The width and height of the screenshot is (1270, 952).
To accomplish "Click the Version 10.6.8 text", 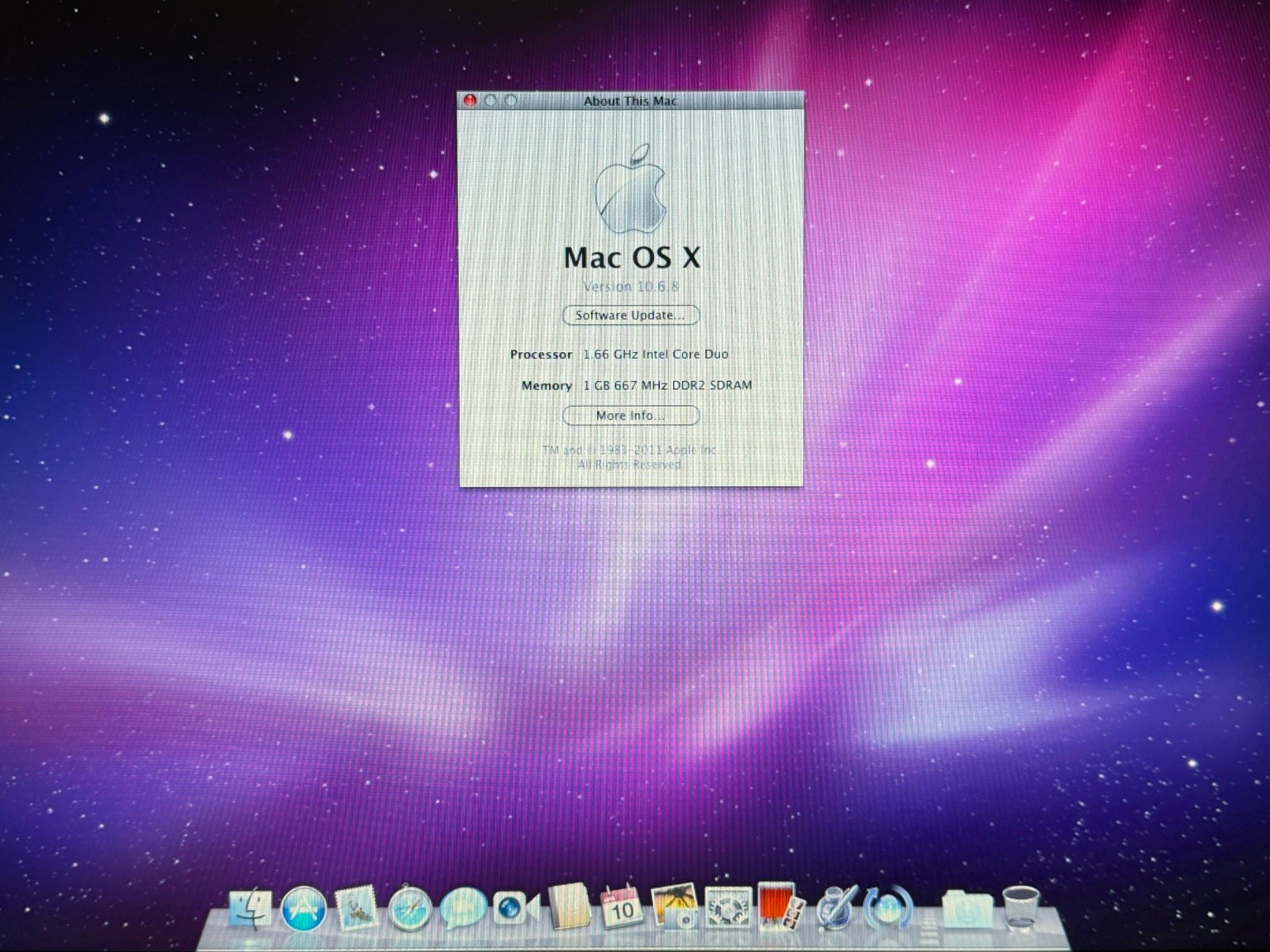I will tap(631, 287).
